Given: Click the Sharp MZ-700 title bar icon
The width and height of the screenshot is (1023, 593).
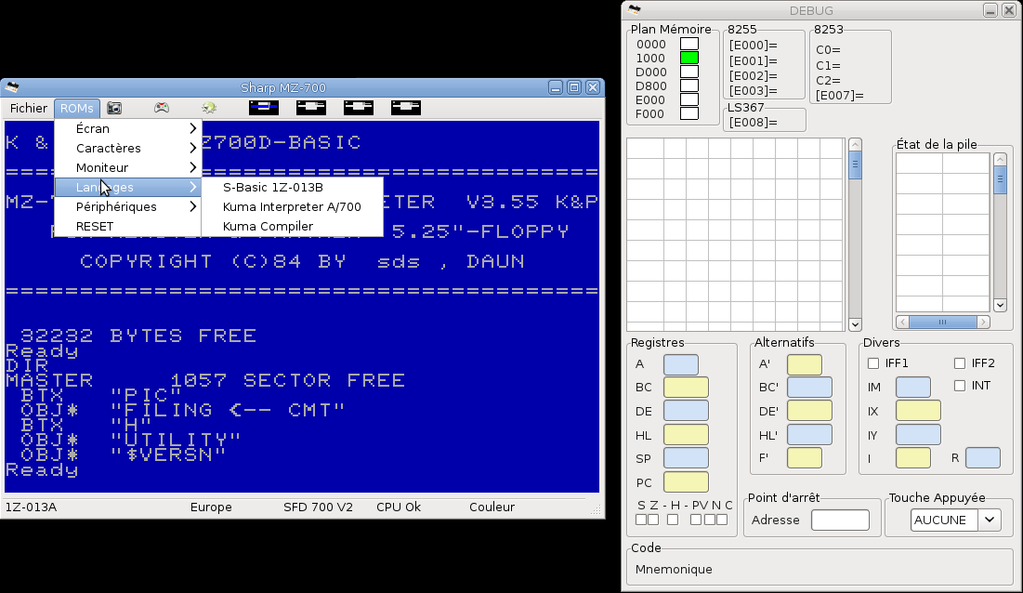Looking at the screenshot, I should click(x=11, y=87).
